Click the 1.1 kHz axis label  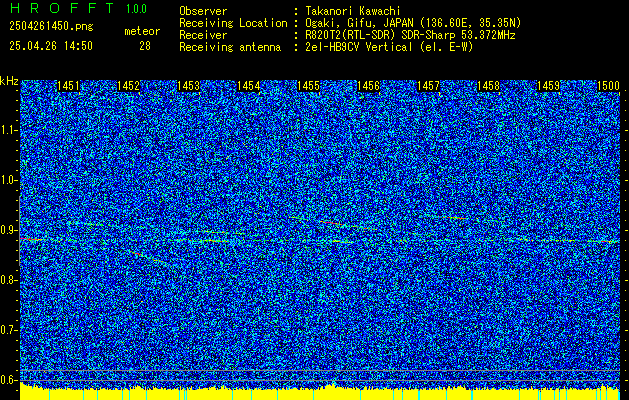click(x=7, y=130)
